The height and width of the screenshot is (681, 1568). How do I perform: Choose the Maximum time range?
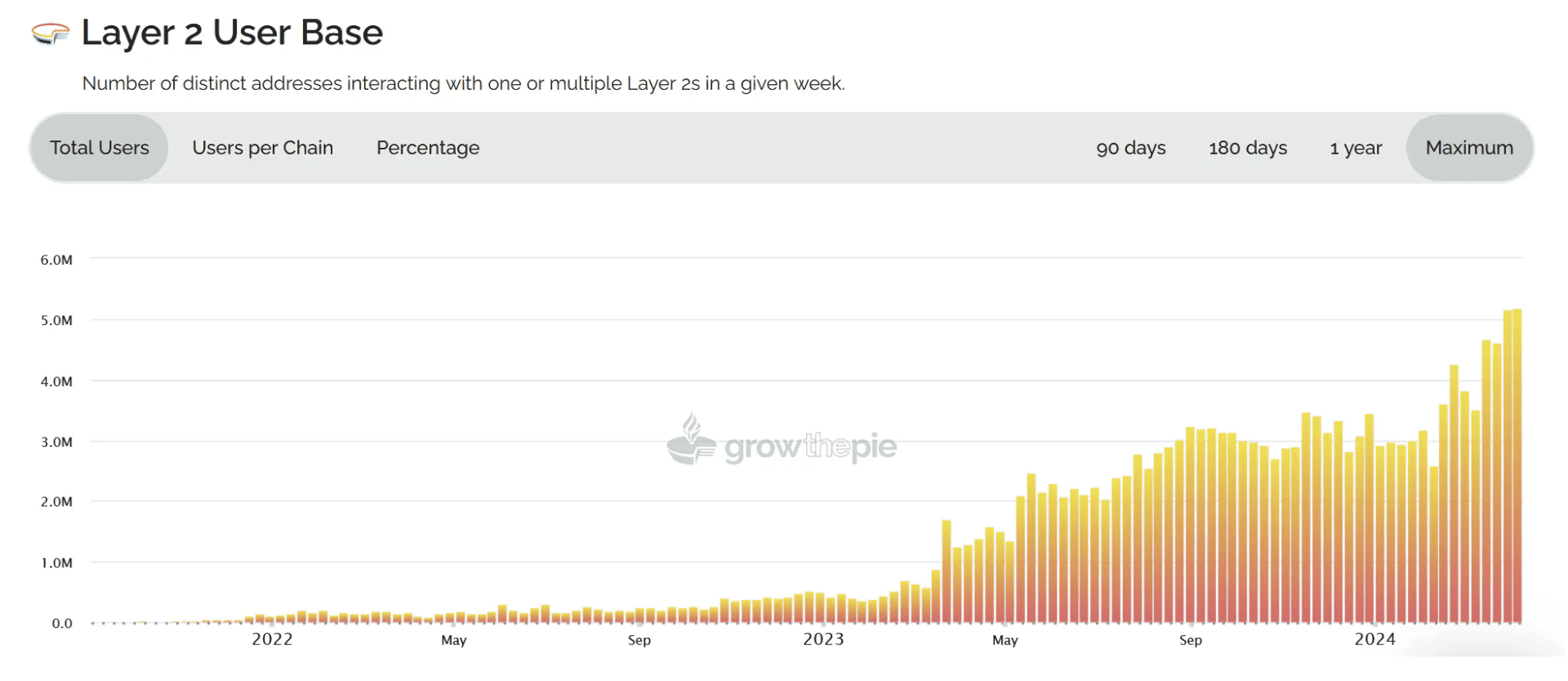1469,148
